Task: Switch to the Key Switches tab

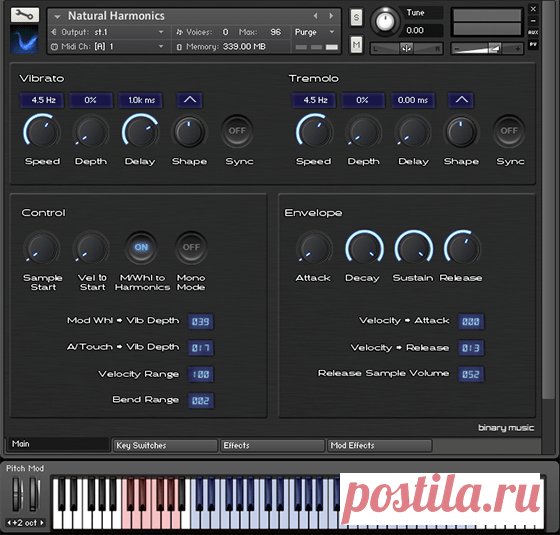Action: [166, 446]
